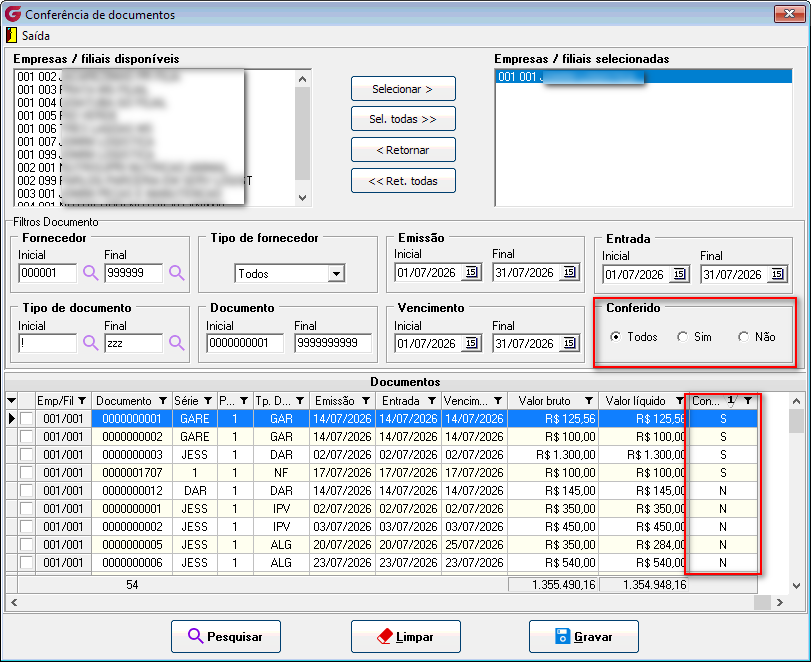
Task: Click the IPV cell of document 0000000002
Action: tap(281, 526)
